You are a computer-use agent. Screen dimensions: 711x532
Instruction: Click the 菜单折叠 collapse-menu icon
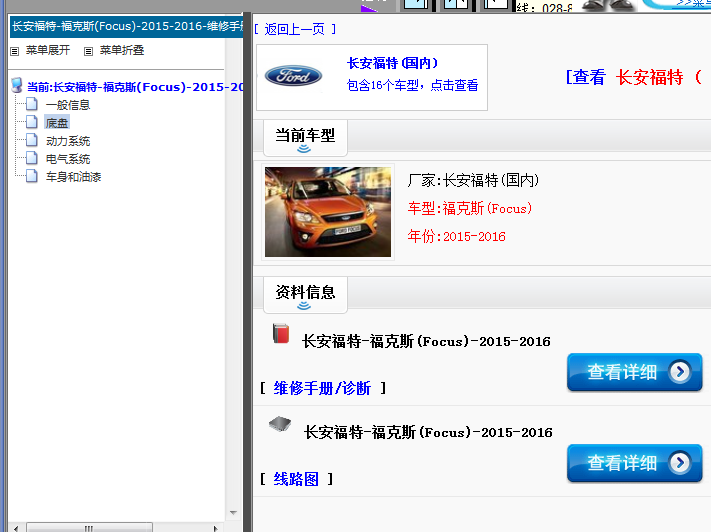(88, 51)
